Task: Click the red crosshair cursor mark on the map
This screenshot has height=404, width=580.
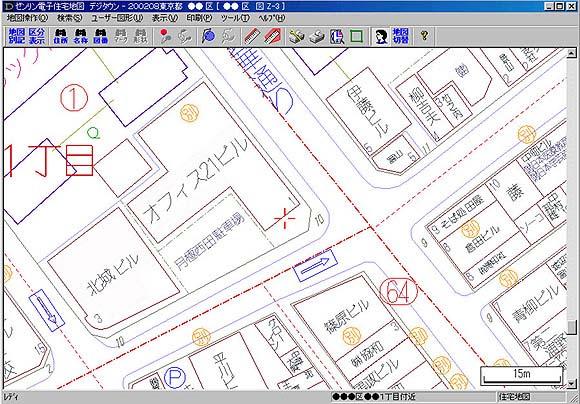Action: [284, 219]
